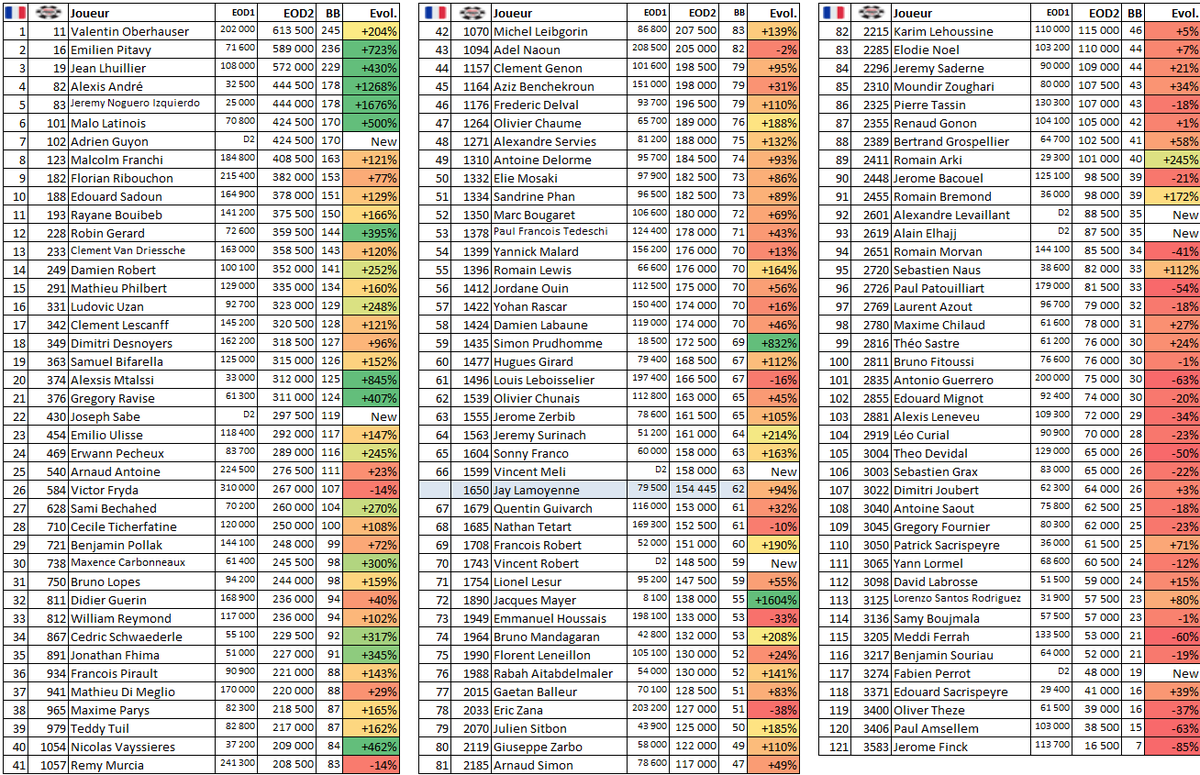
Task: Select the EOD2 header above 613 500
Action: tap(288, 14)
